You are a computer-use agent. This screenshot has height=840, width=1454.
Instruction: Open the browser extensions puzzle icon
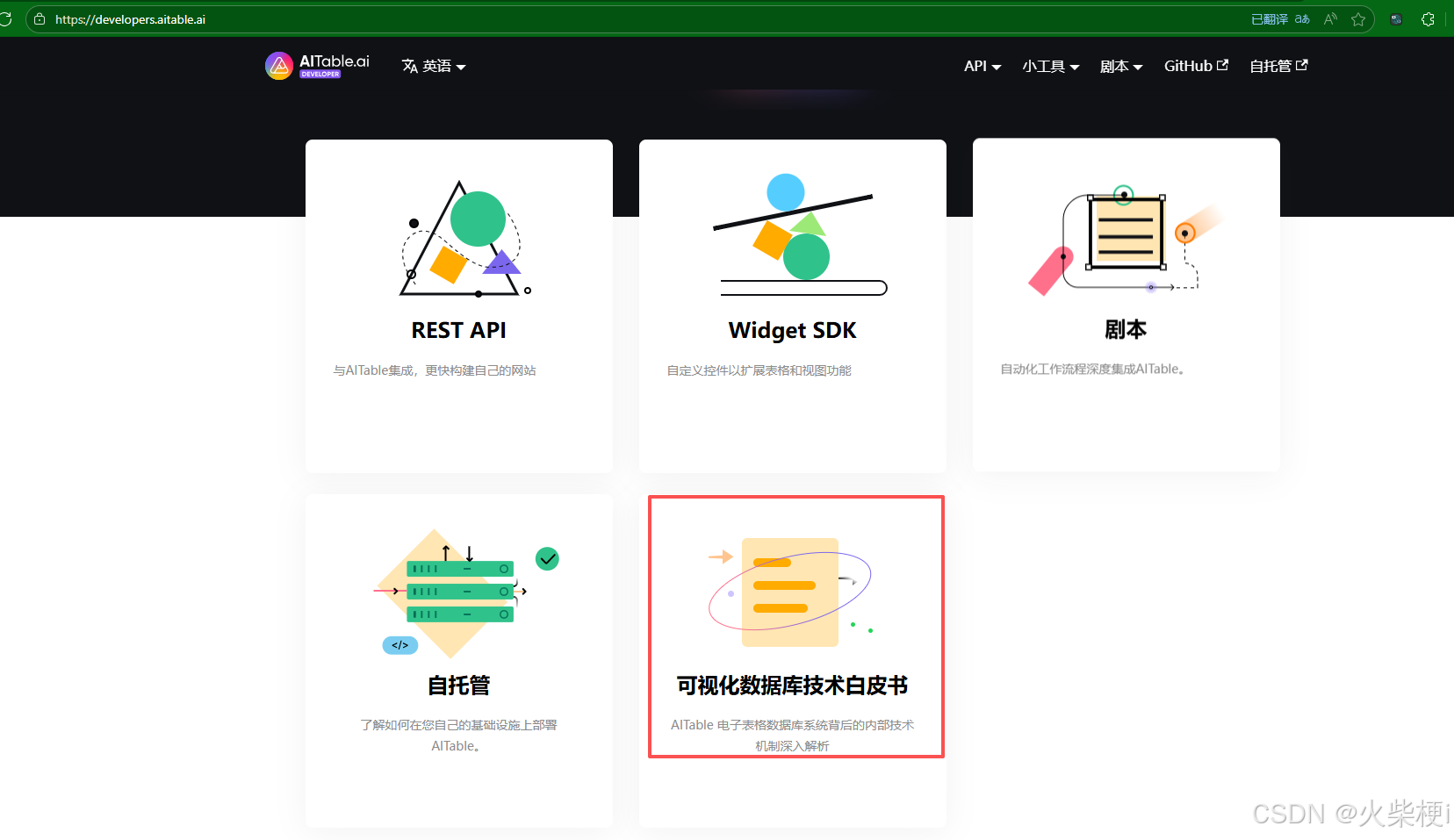point(1429,18)
